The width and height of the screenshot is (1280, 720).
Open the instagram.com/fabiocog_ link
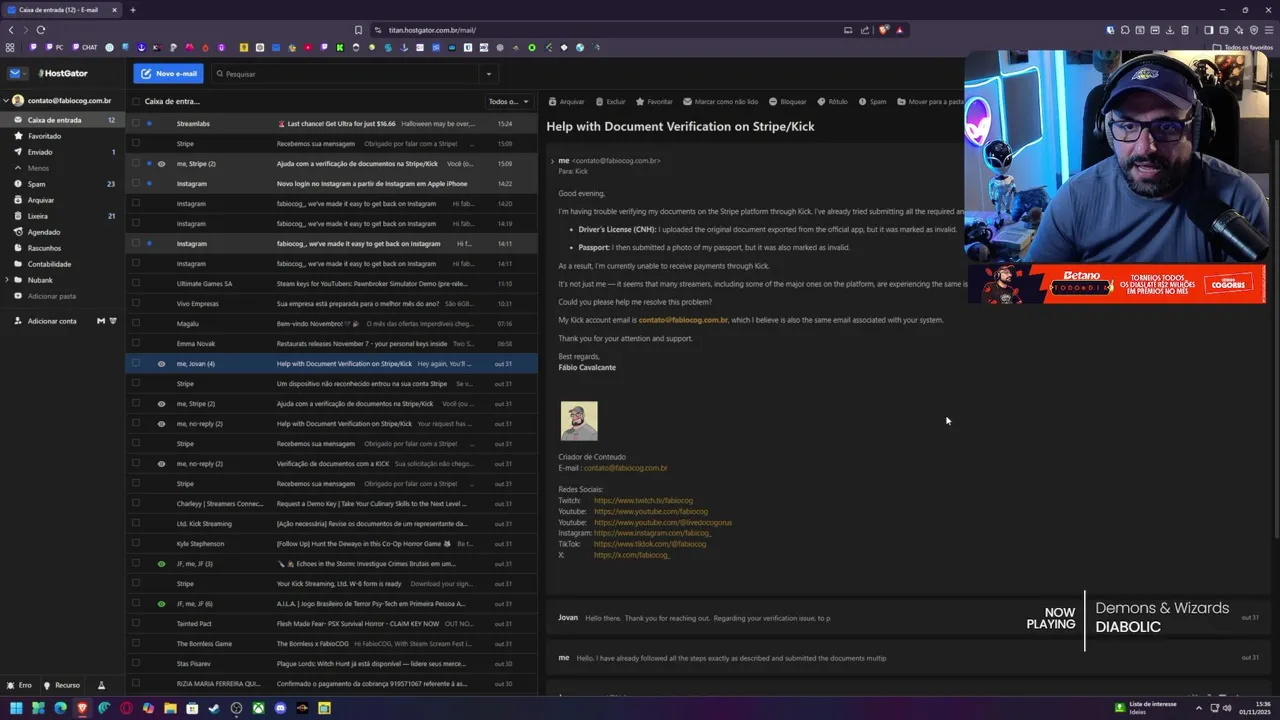coord(653,533)
